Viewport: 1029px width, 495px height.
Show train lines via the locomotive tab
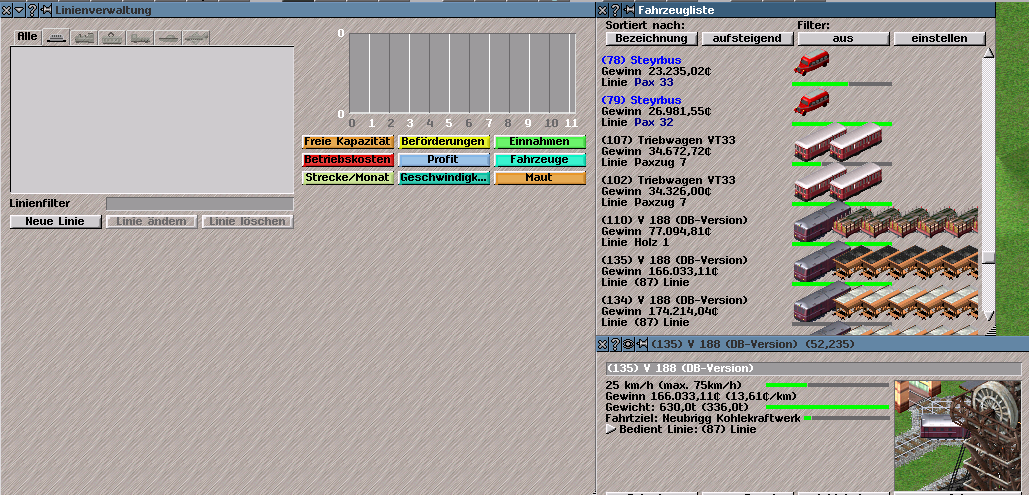[85, 37]
